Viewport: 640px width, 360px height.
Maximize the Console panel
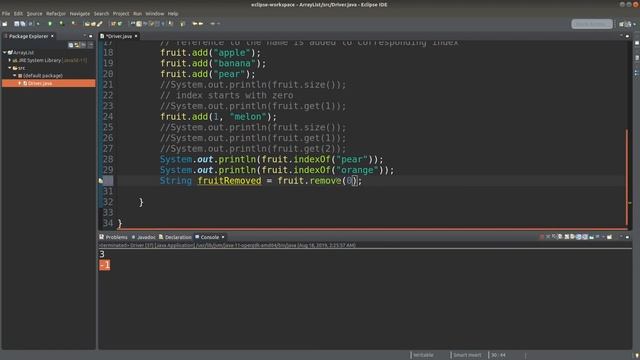click(x=627, y=237)
